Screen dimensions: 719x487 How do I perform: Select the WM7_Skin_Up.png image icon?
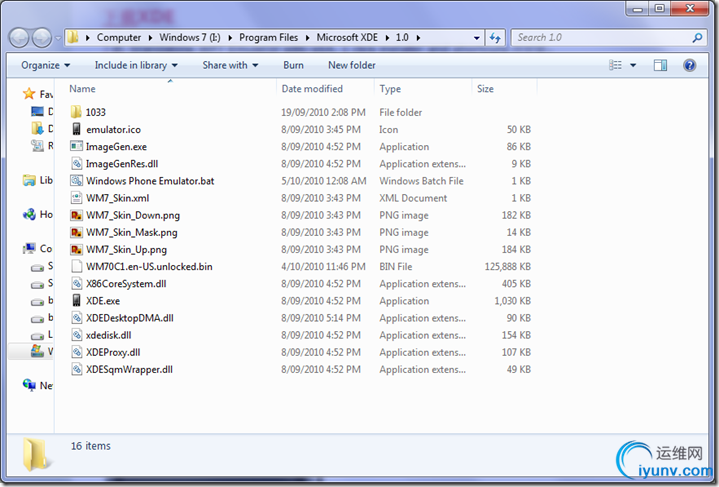click(76, 249)
